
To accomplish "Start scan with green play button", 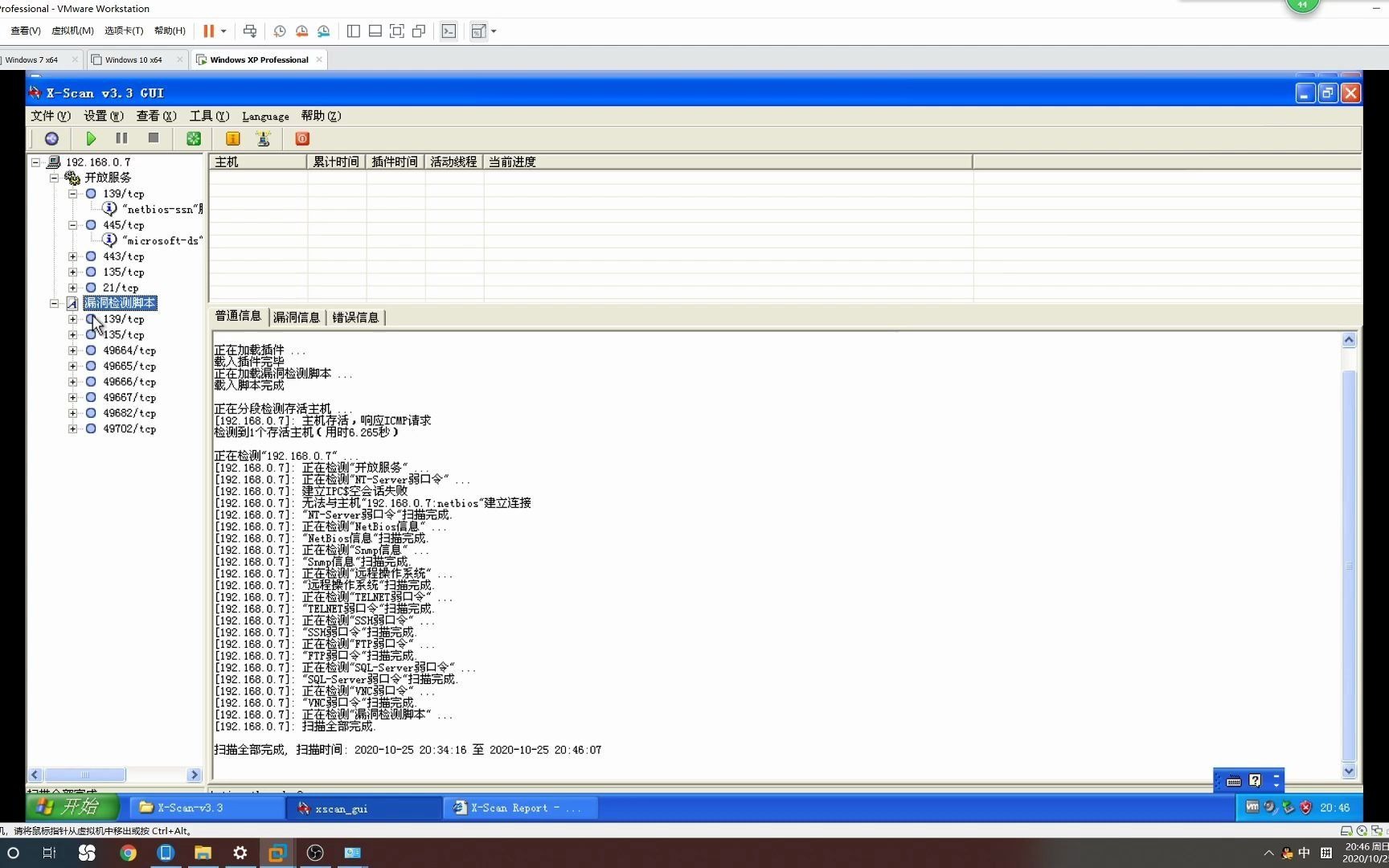I will 91,138.
